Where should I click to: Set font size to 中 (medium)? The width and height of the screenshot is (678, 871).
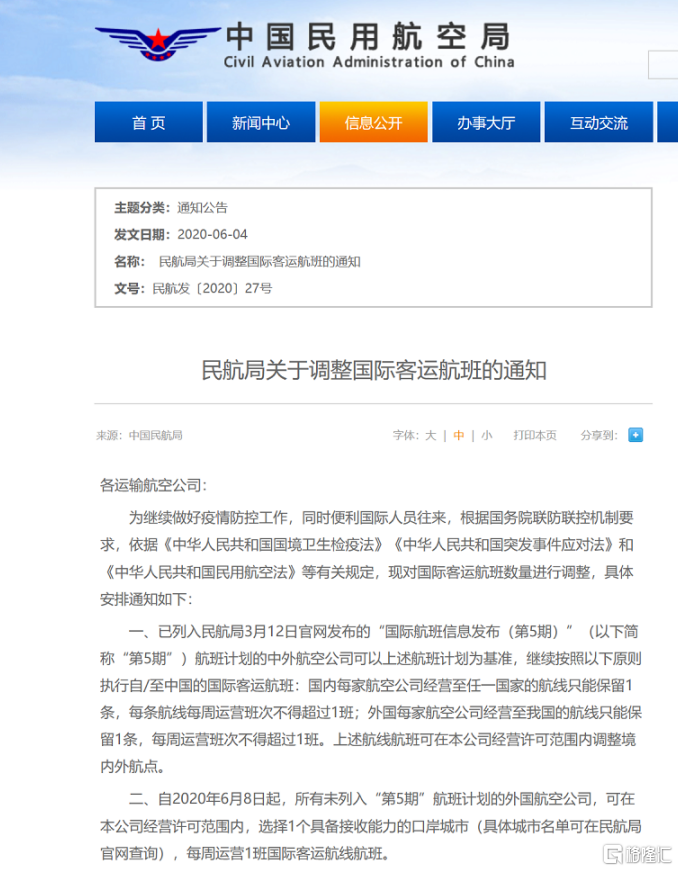coord(459,435)
